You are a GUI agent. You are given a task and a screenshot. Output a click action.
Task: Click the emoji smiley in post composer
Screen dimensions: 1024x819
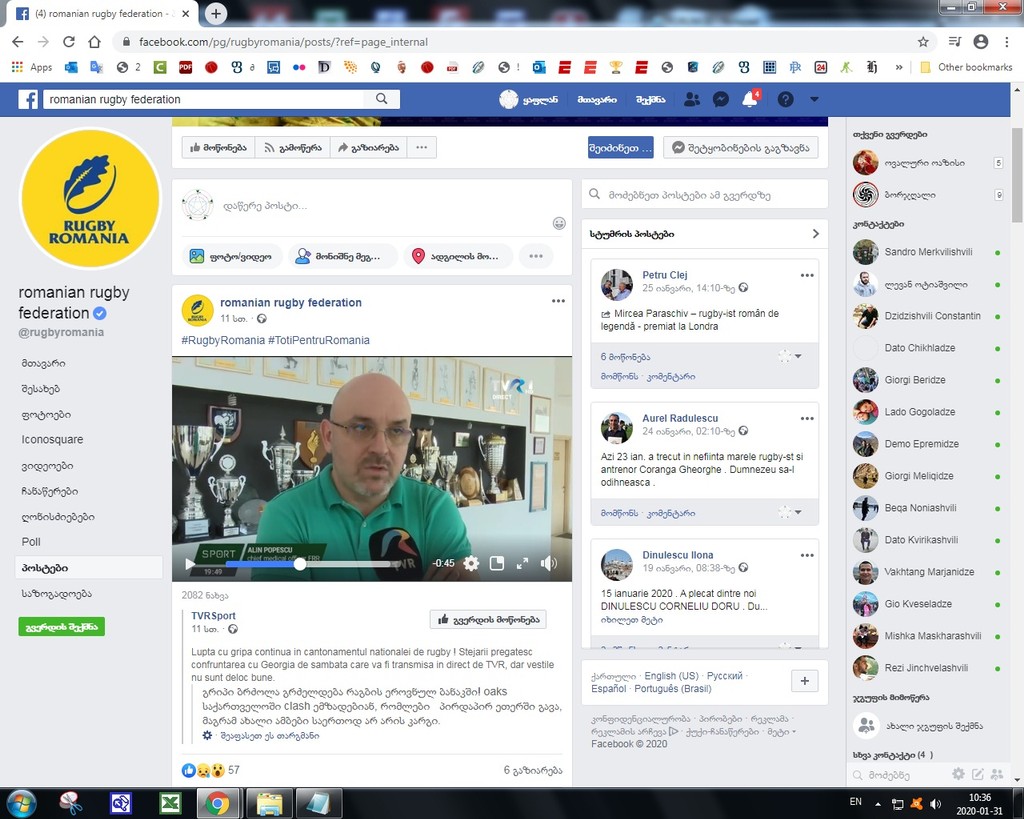click(x=559, y=223)
